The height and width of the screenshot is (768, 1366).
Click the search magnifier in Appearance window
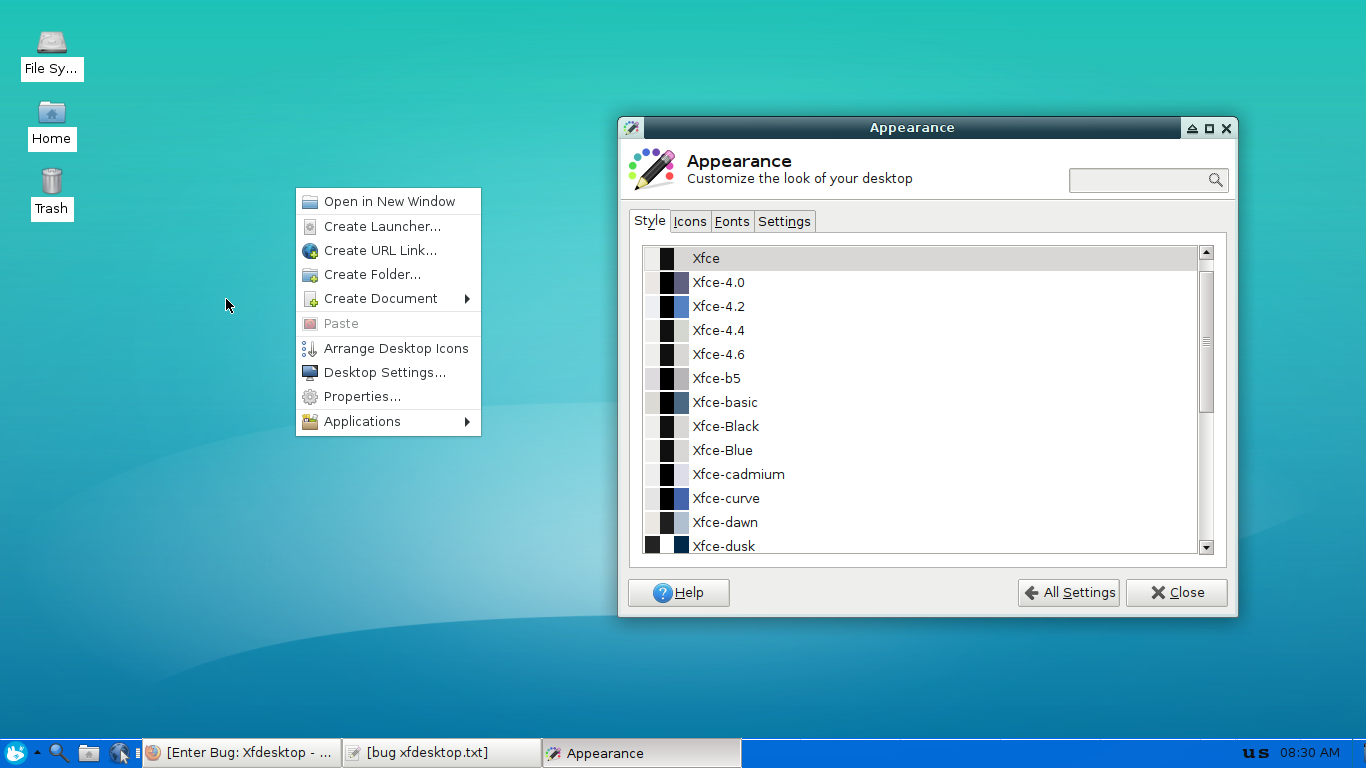tap(1215, 180)
